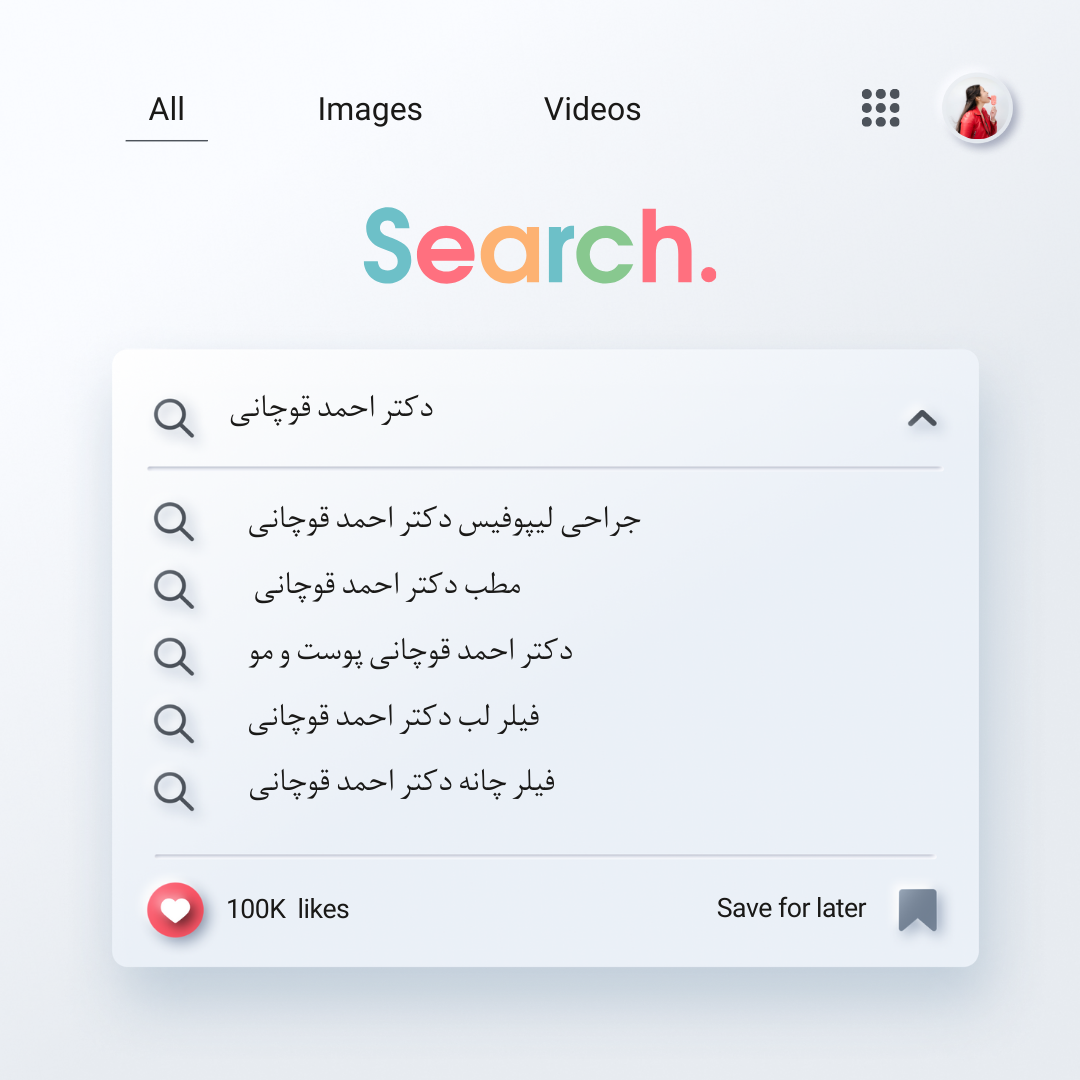Click the magnifier icon beside فیلر لب suggestion
Image resolution: width=1080 pixels, height=1080 pixels.
pyautogui.click(x=173, y=721)
